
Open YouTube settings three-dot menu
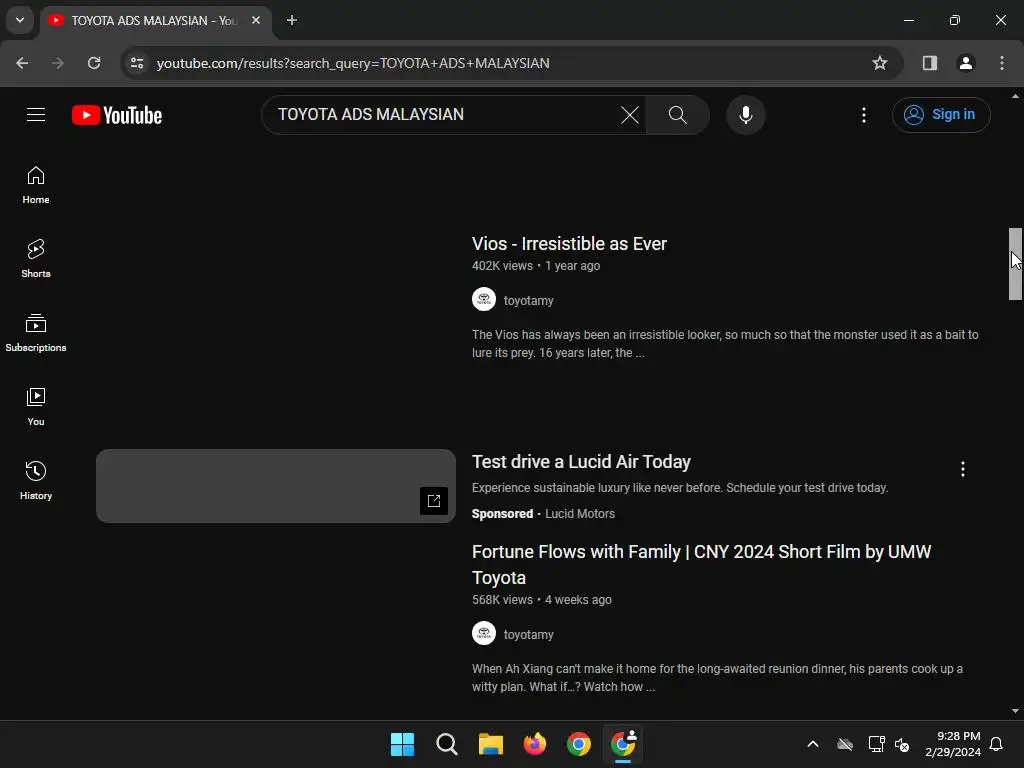863,115
